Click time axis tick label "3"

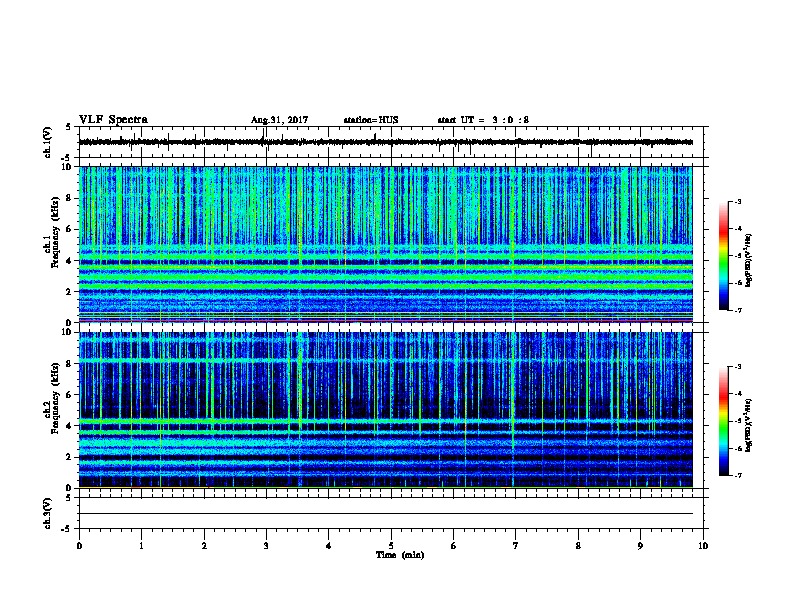click(266, 546)
